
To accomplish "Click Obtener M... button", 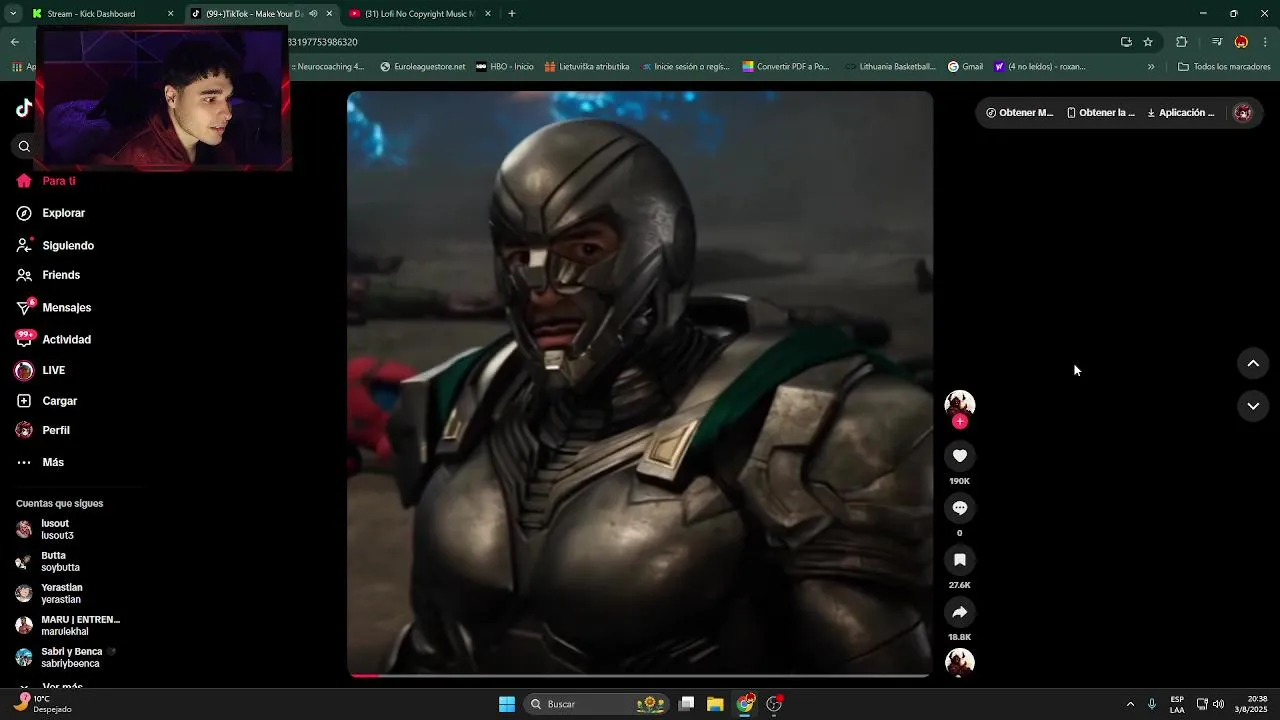I will pos(1019,113).
